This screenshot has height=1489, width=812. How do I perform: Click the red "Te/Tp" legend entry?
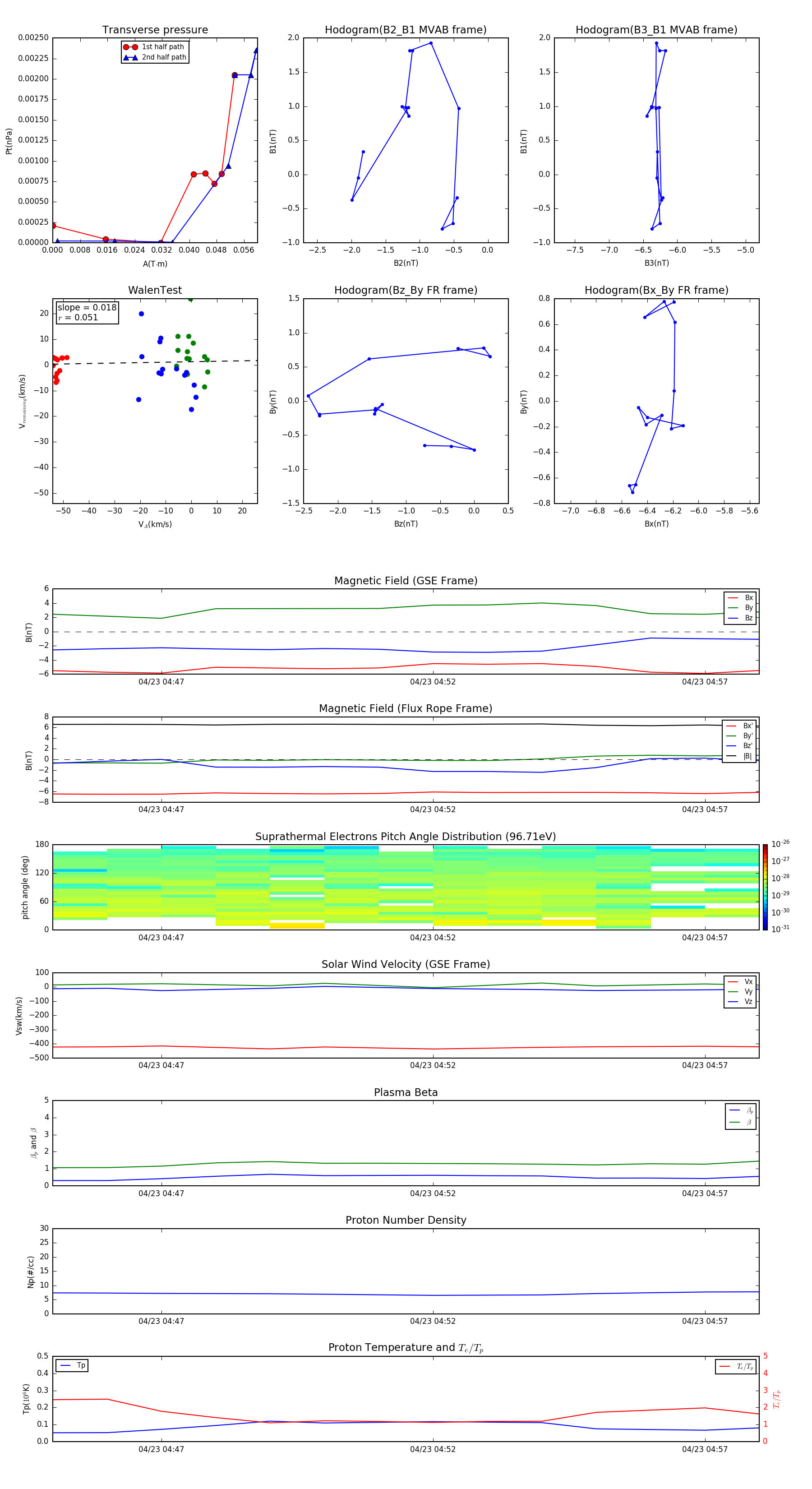coord(736,1366)
